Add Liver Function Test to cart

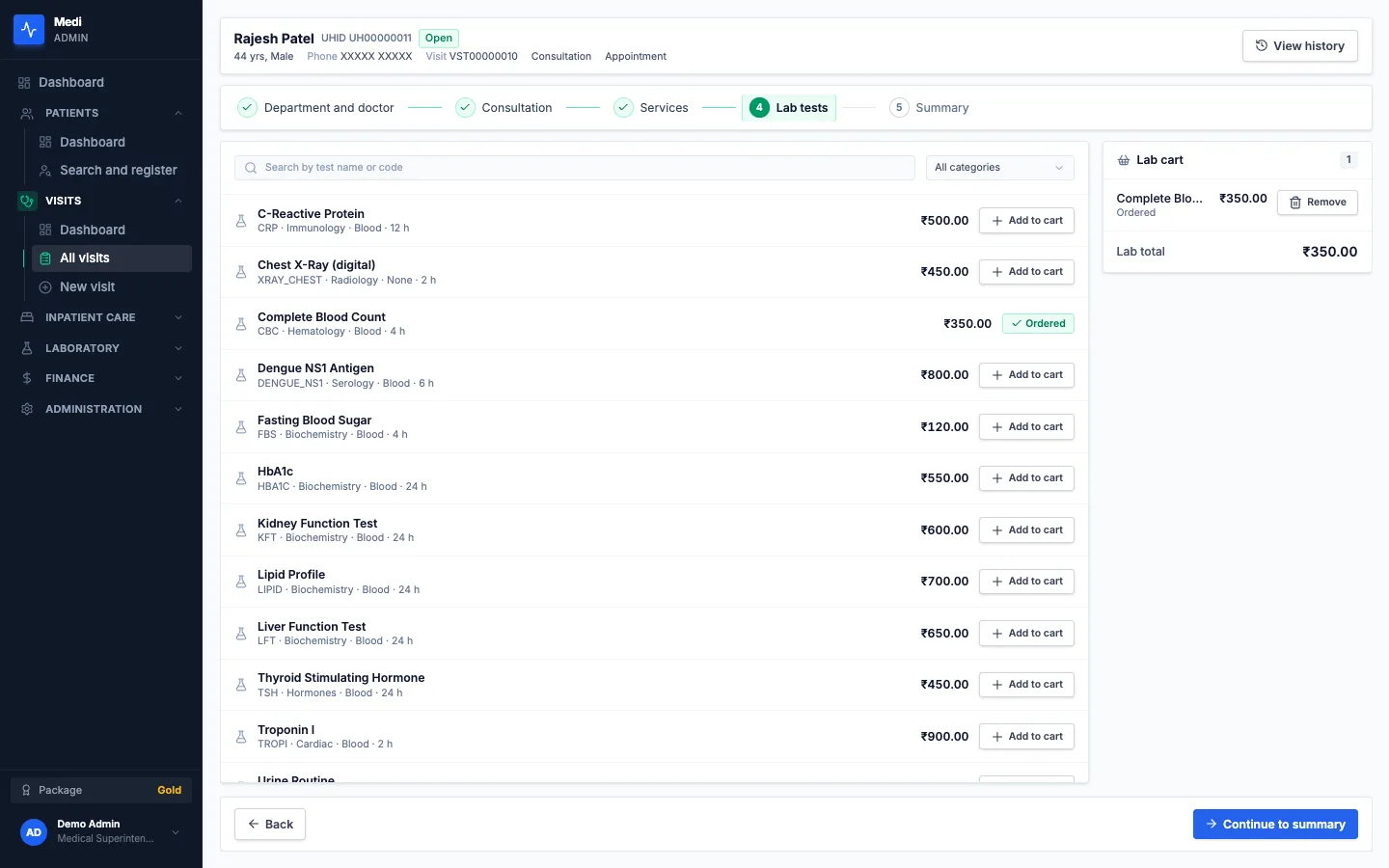click(1026, 634)
